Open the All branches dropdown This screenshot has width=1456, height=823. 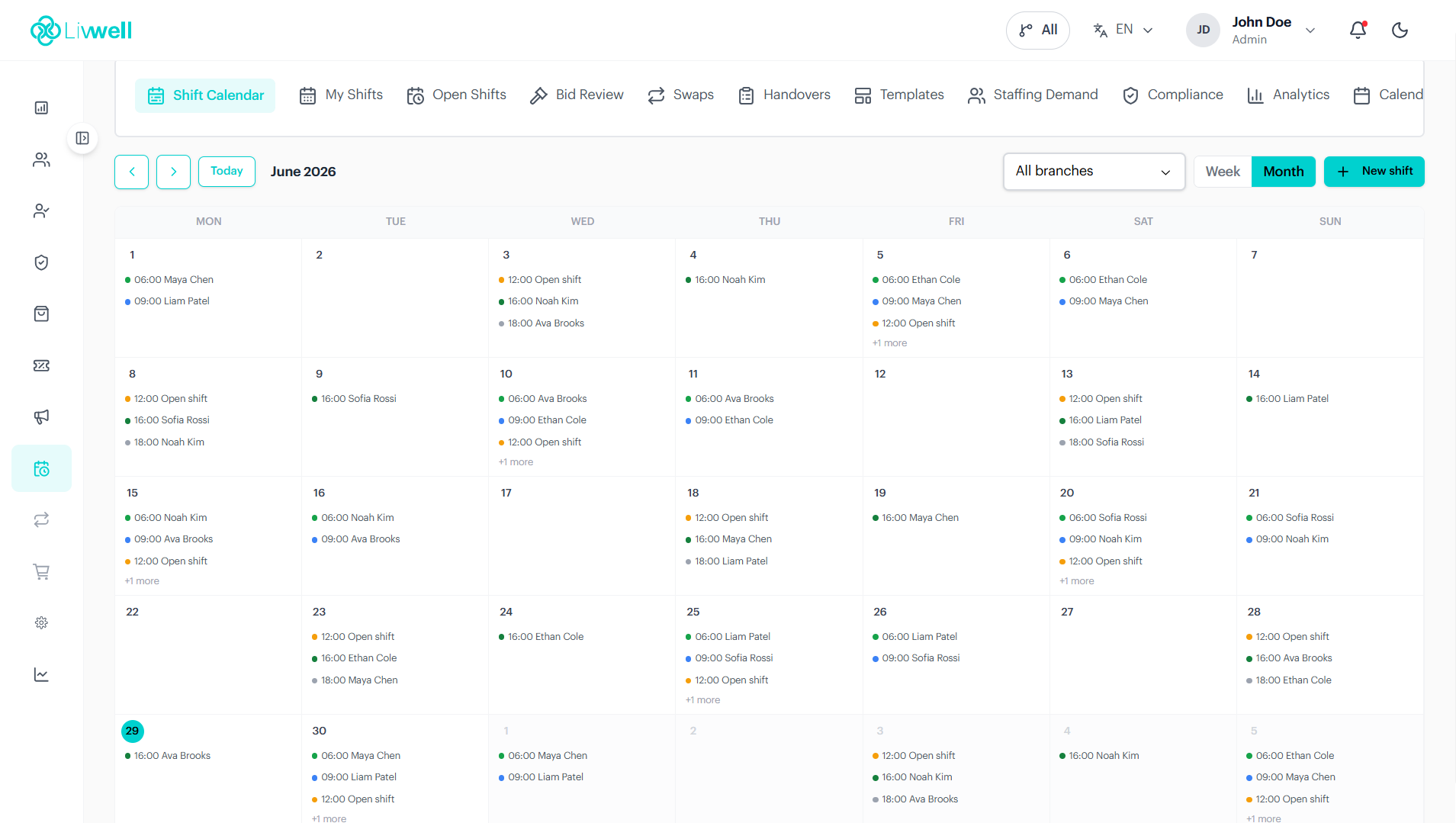[x=1094, y=172]
